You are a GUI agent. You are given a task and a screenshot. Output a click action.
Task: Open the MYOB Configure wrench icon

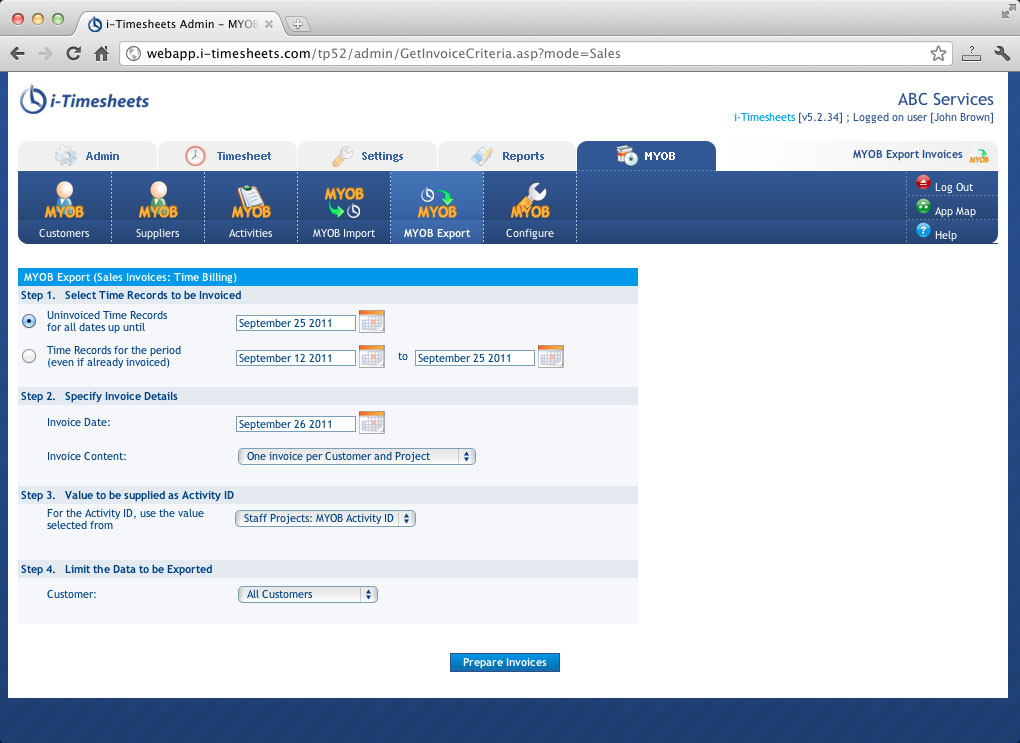coord(530,201)
